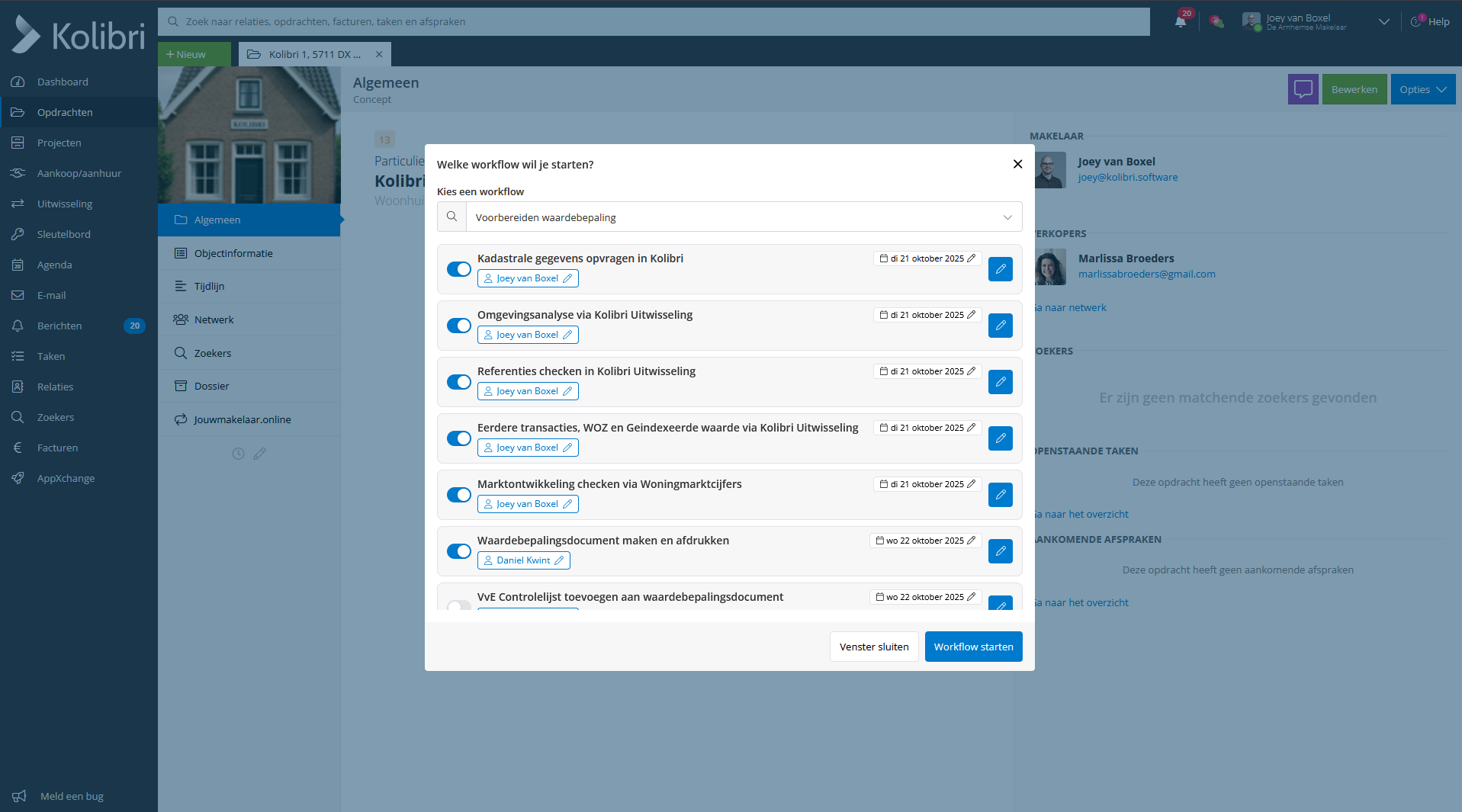This screenshot has width=1462, height=812.
Task: Click the notifications bell icon
Action: pyautogui.click(x=1181, y=21)
